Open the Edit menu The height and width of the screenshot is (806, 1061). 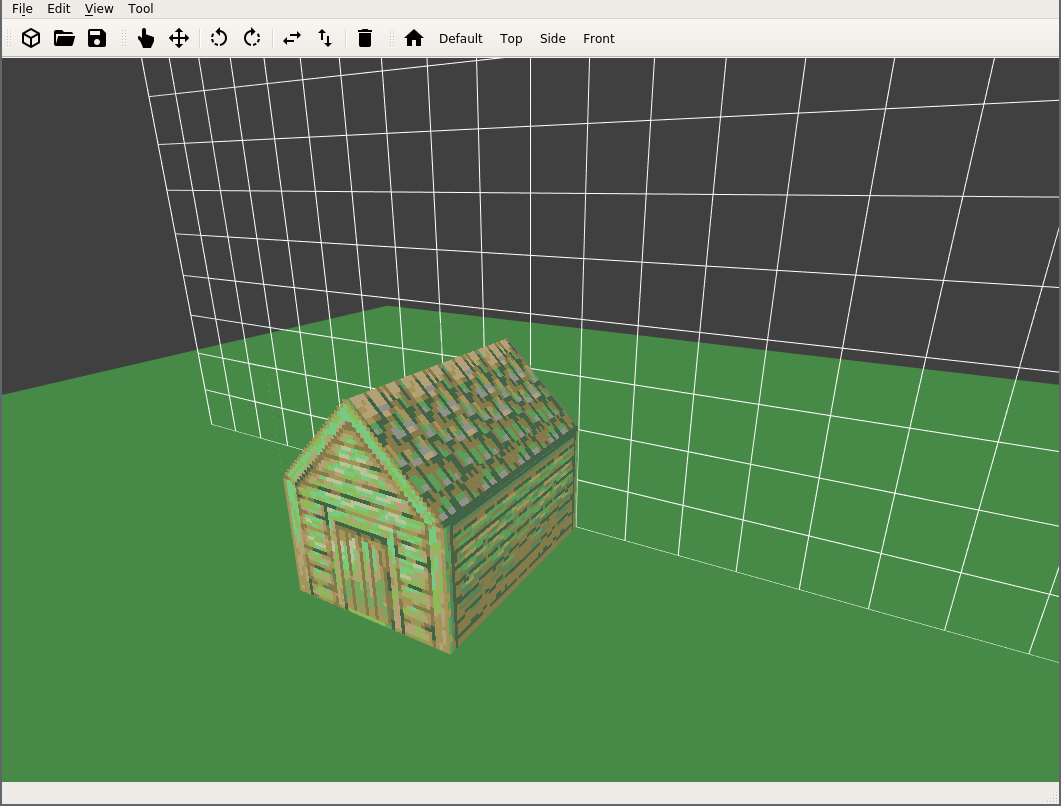tap(58, 8)
